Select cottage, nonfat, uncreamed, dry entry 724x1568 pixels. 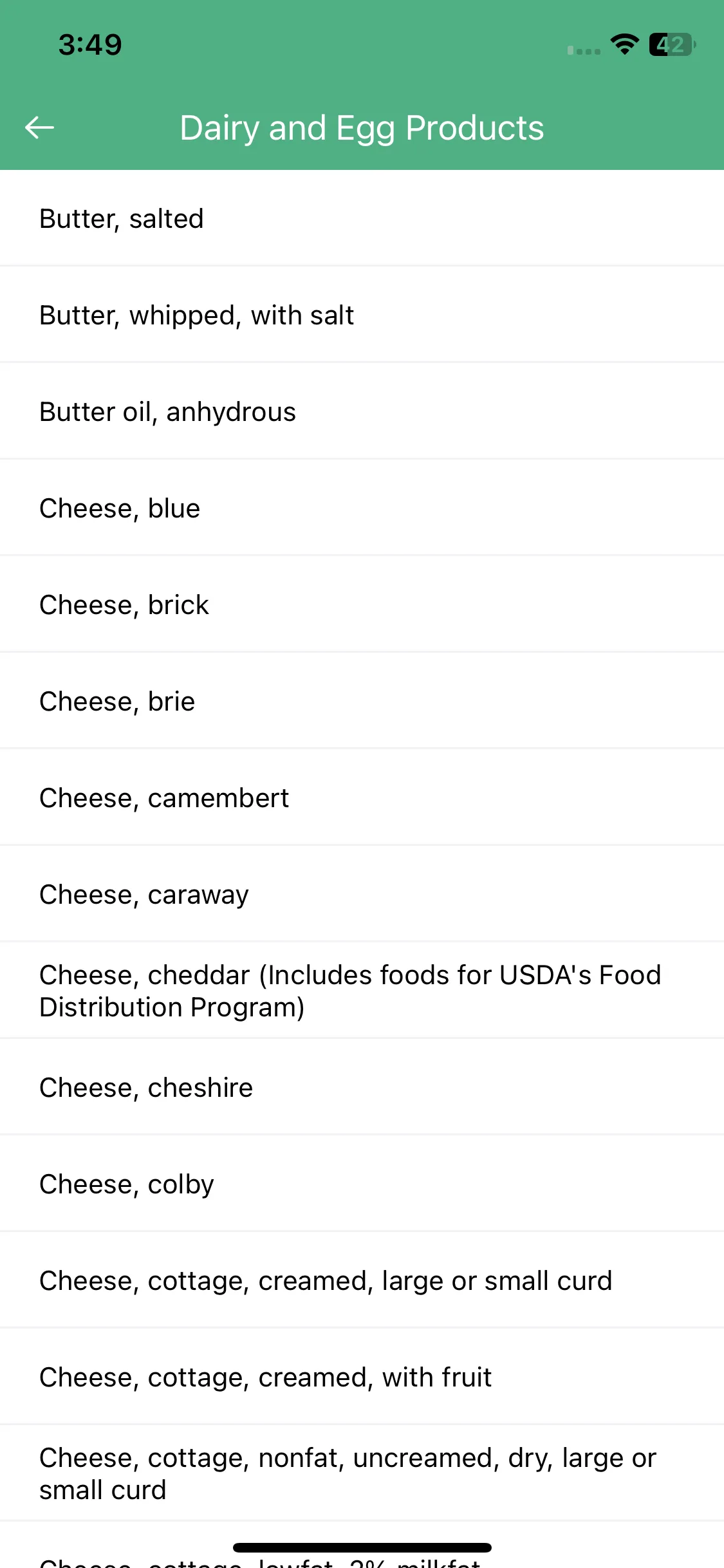tap(362, 1473)
